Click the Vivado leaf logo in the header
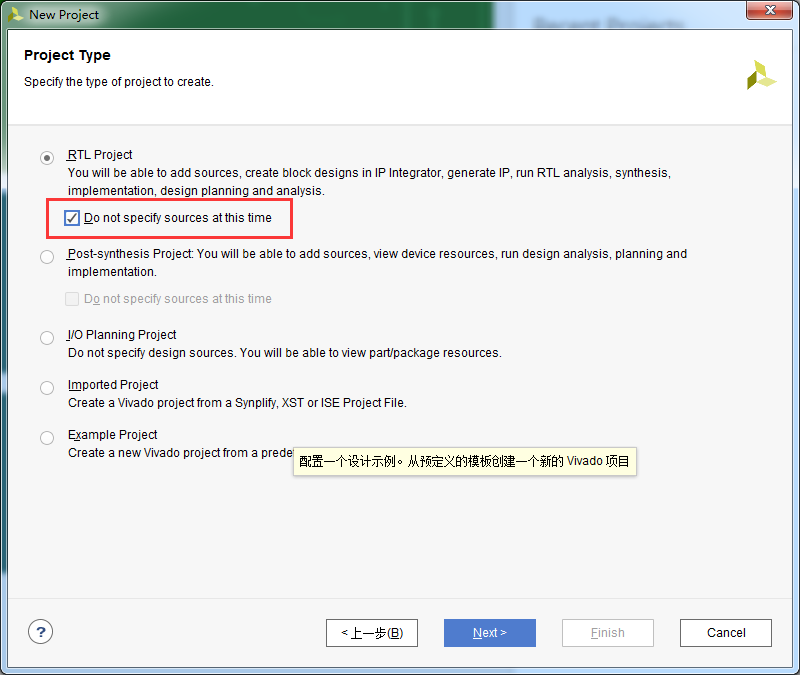The image size is (800, 675). pyautogui.click(x=761, y=76)
